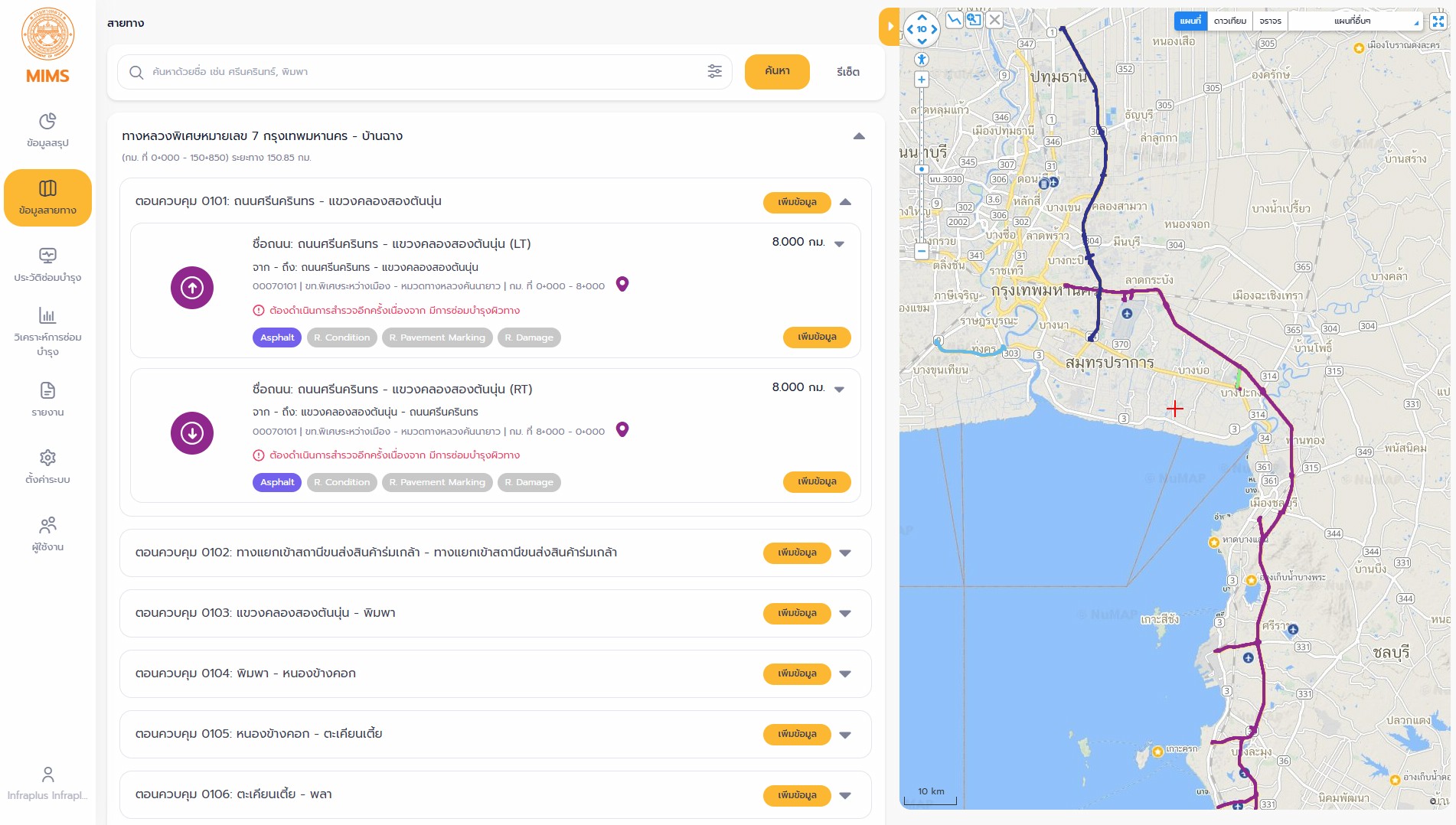Expand control section 0102 chevron
This screenshot has width=1456, height=825.
tap(845, 553)
